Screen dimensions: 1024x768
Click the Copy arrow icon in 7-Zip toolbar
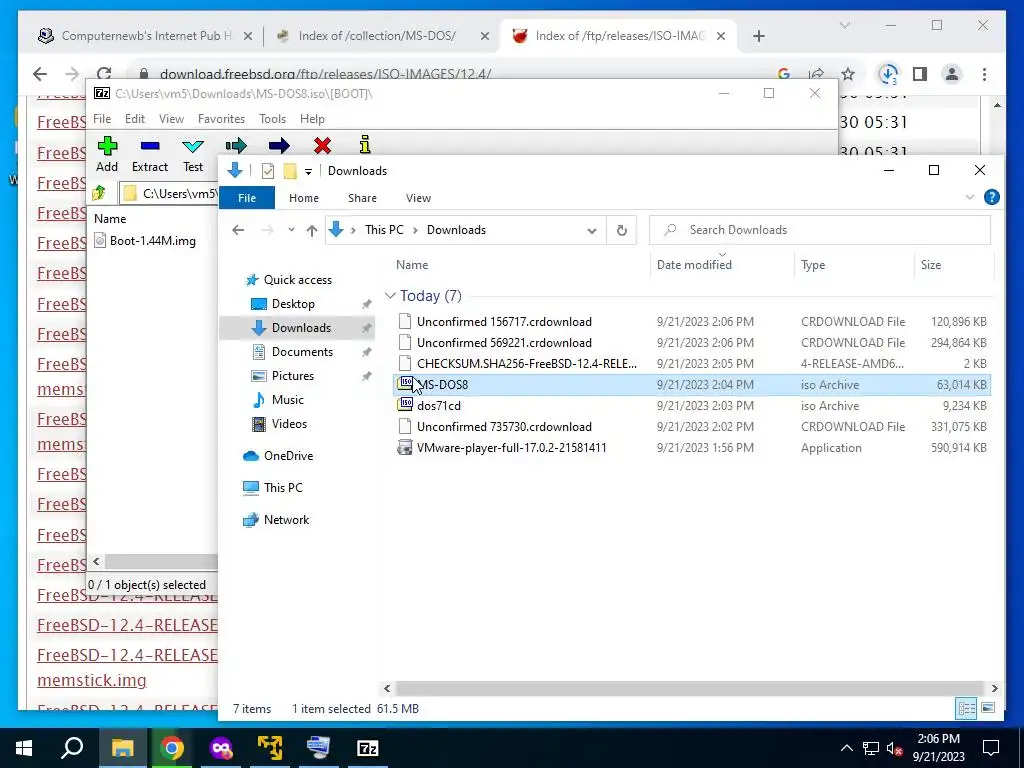[236, 146]
